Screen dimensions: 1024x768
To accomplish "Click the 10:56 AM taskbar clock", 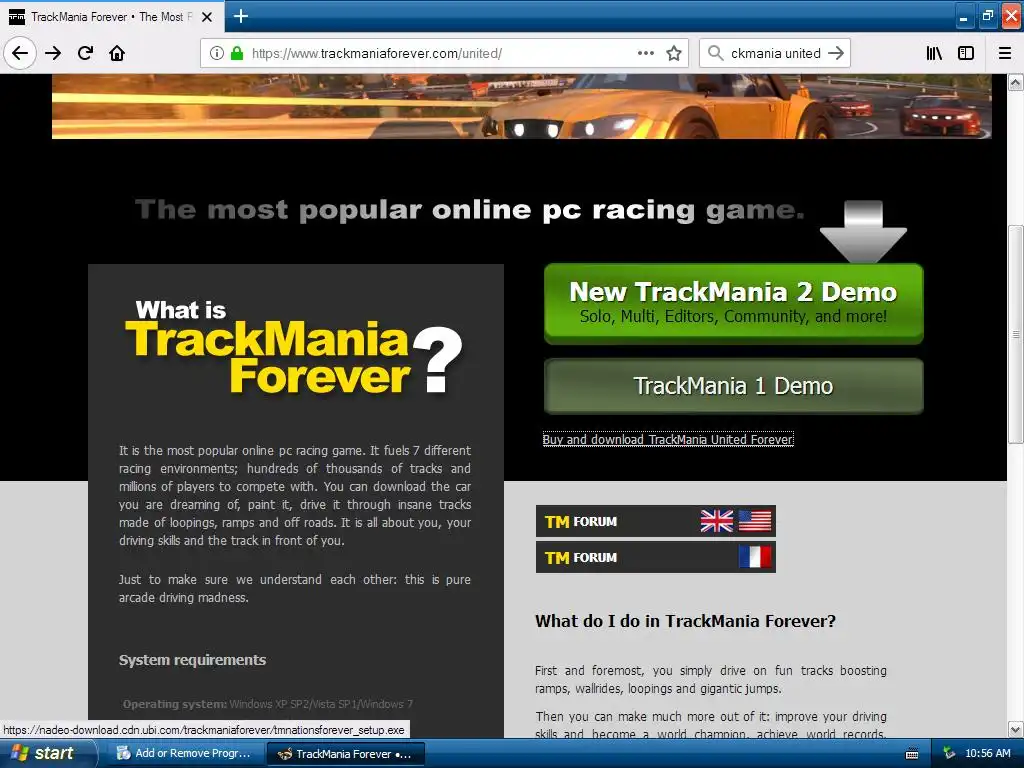I will pos(987,753).
